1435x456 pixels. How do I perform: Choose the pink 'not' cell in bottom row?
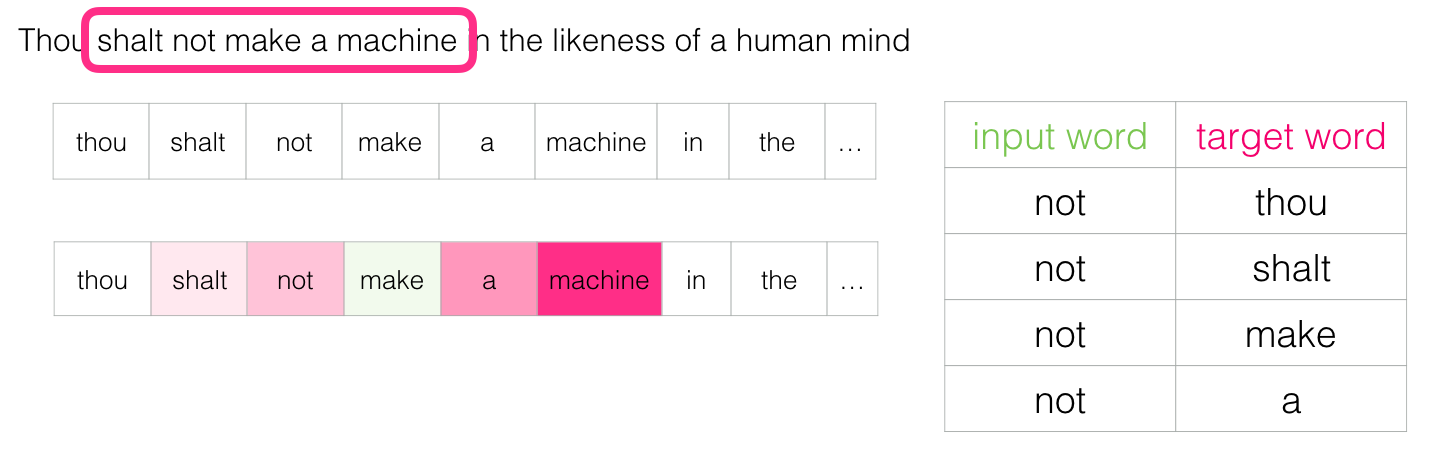295,279
